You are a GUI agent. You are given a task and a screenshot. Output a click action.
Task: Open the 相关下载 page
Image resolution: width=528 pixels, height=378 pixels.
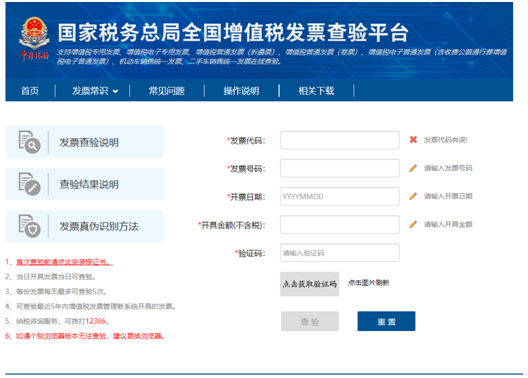click(316, 91)
